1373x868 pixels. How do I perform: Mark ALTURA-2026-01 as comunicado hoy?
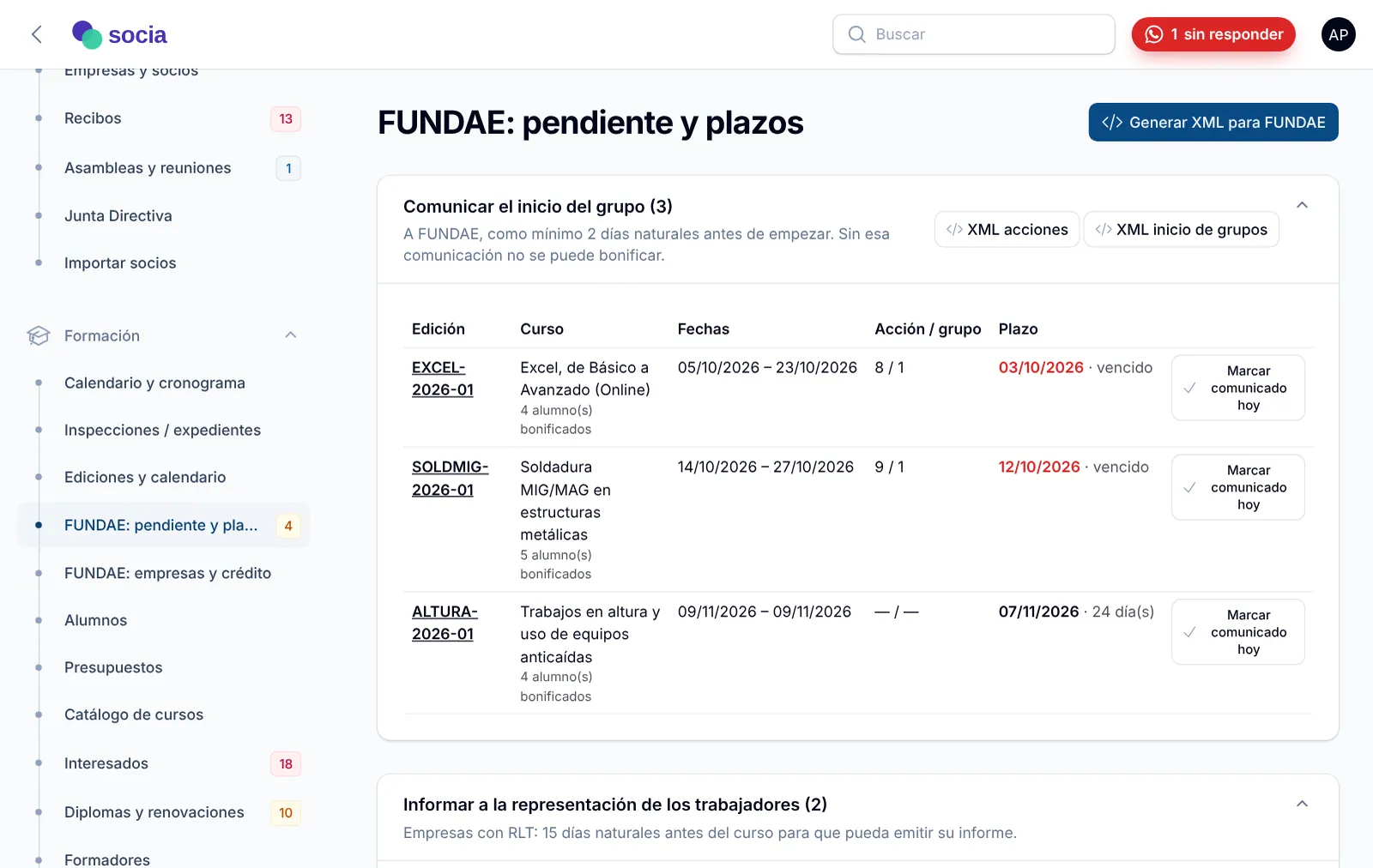click(x=1237, y=632)
